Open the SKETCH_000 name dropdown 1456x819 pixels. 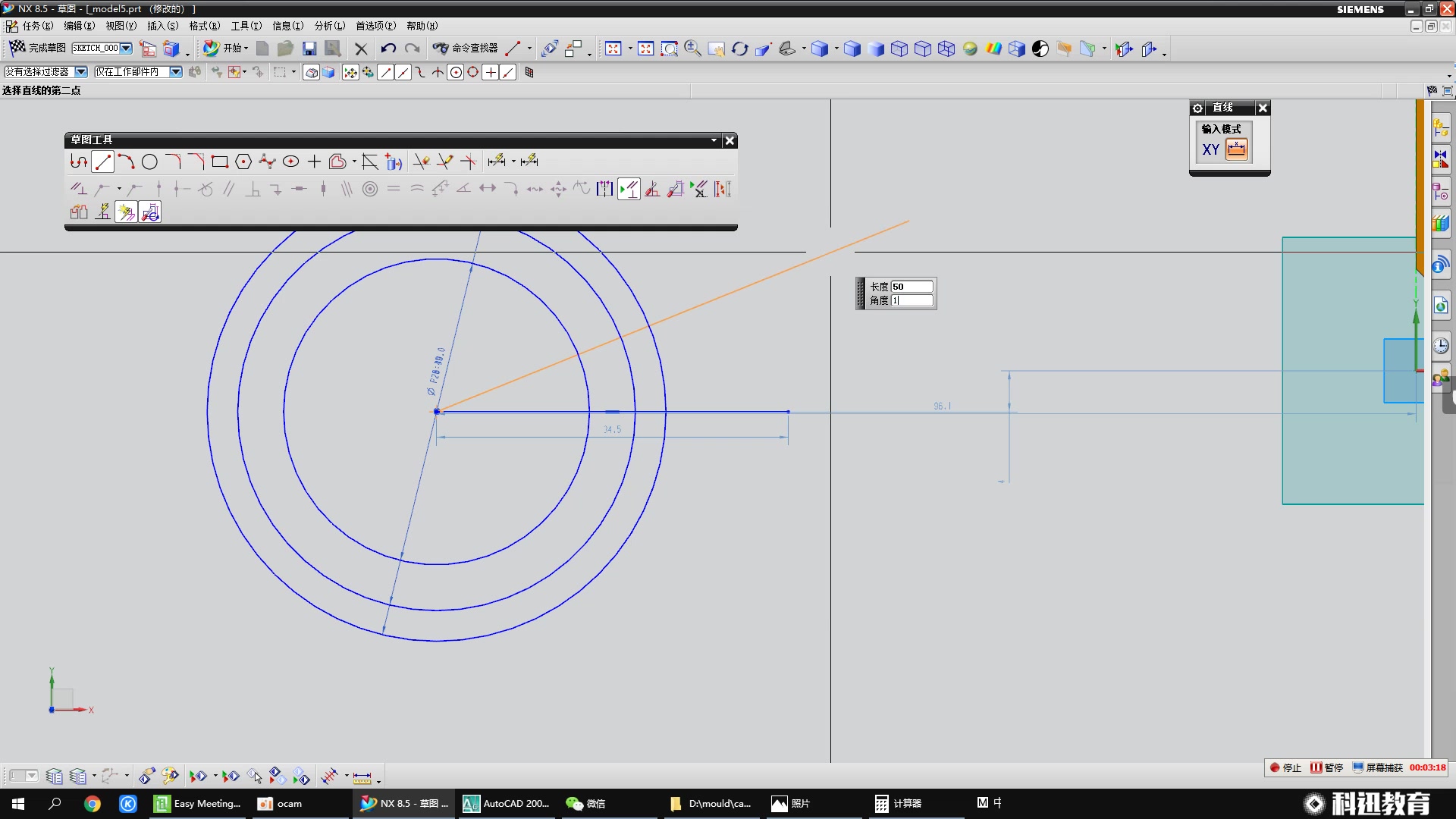[x=126, y=49]
